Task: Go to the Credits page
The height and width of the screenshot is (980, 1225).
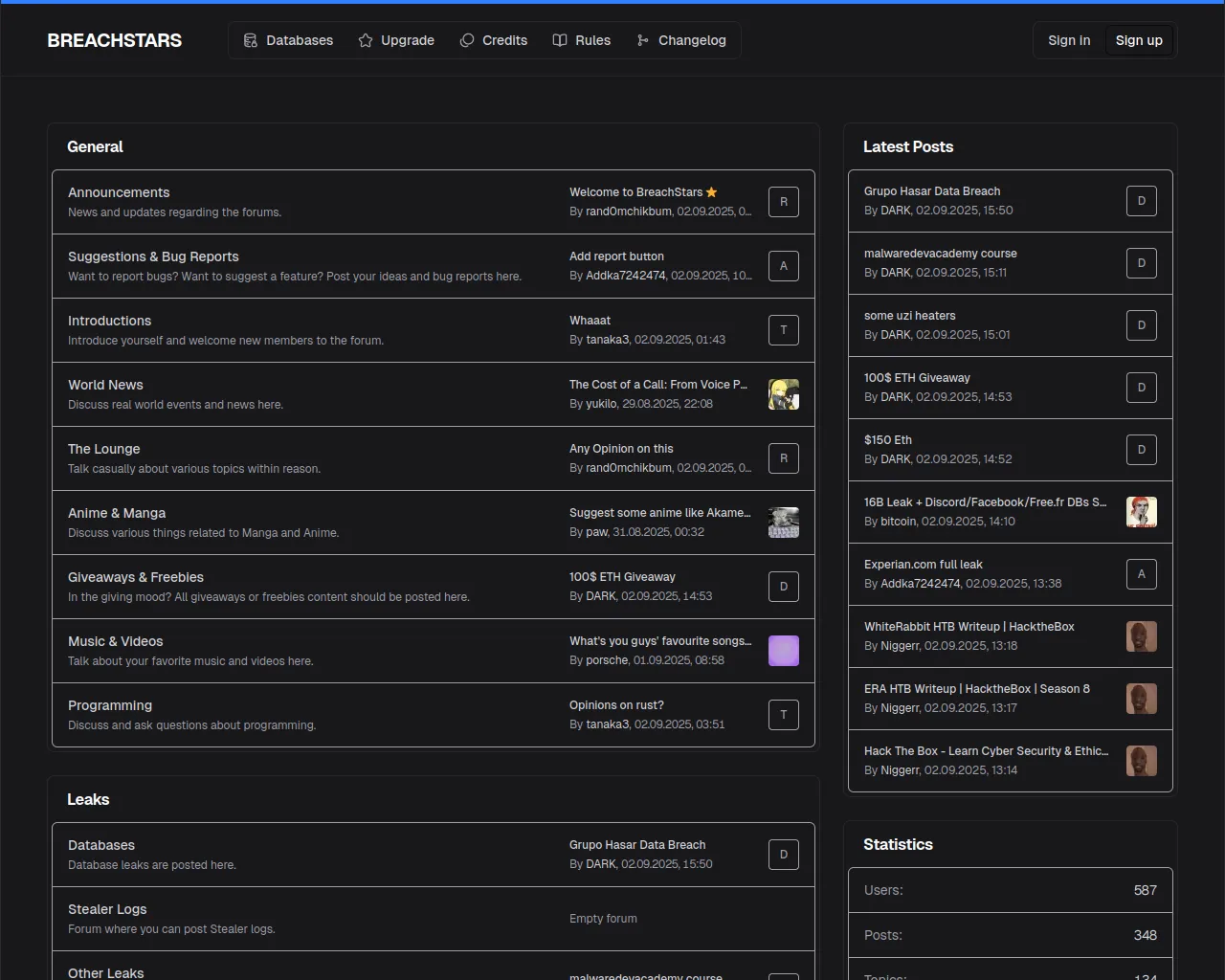Action: click(x=494, y=40)
